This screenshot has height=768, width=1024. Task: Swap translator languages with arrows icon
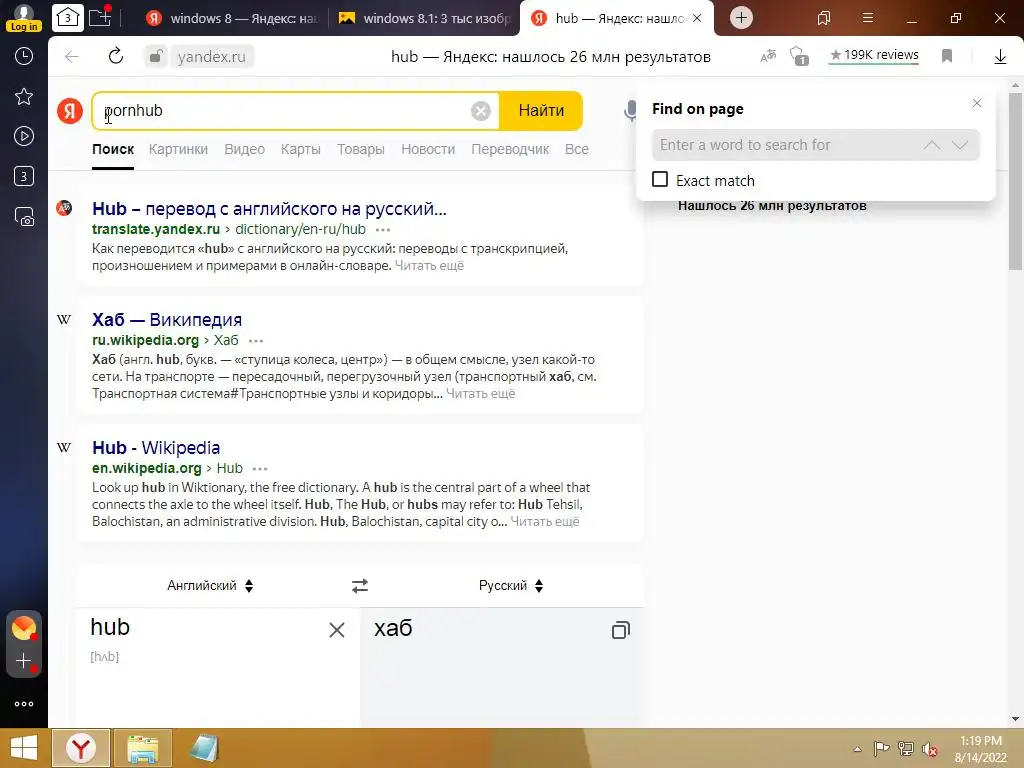click(360, 586)
